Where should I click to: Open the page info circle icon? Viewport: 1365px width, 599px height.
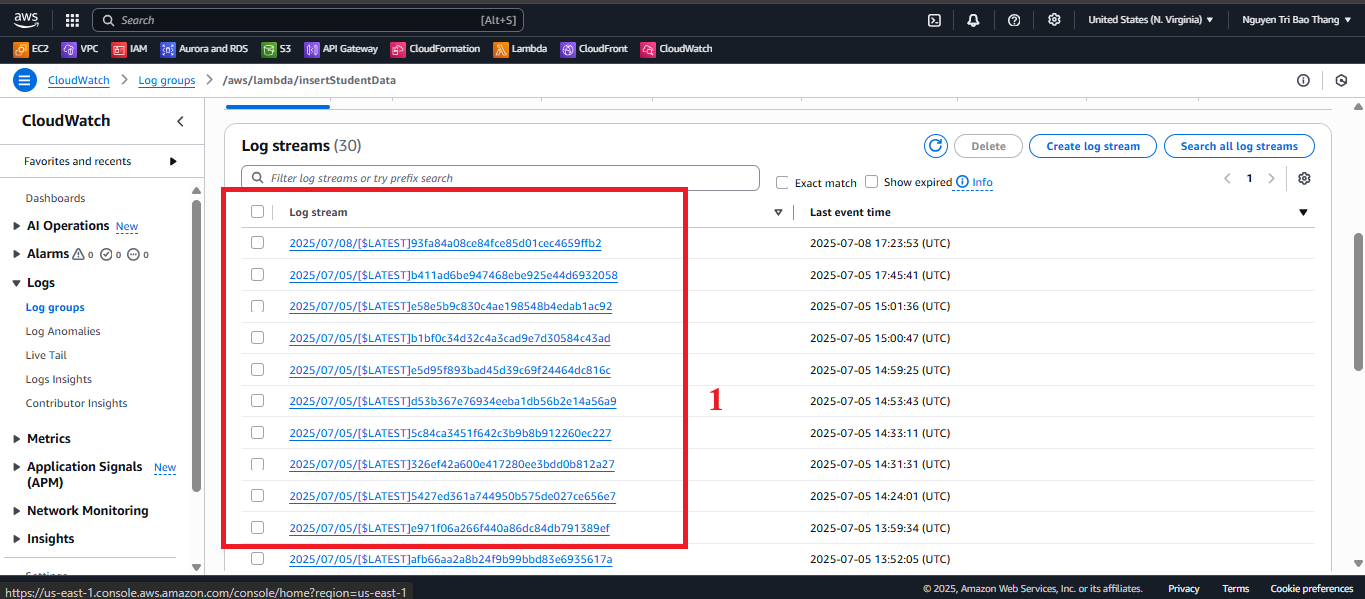[1303, 80]
